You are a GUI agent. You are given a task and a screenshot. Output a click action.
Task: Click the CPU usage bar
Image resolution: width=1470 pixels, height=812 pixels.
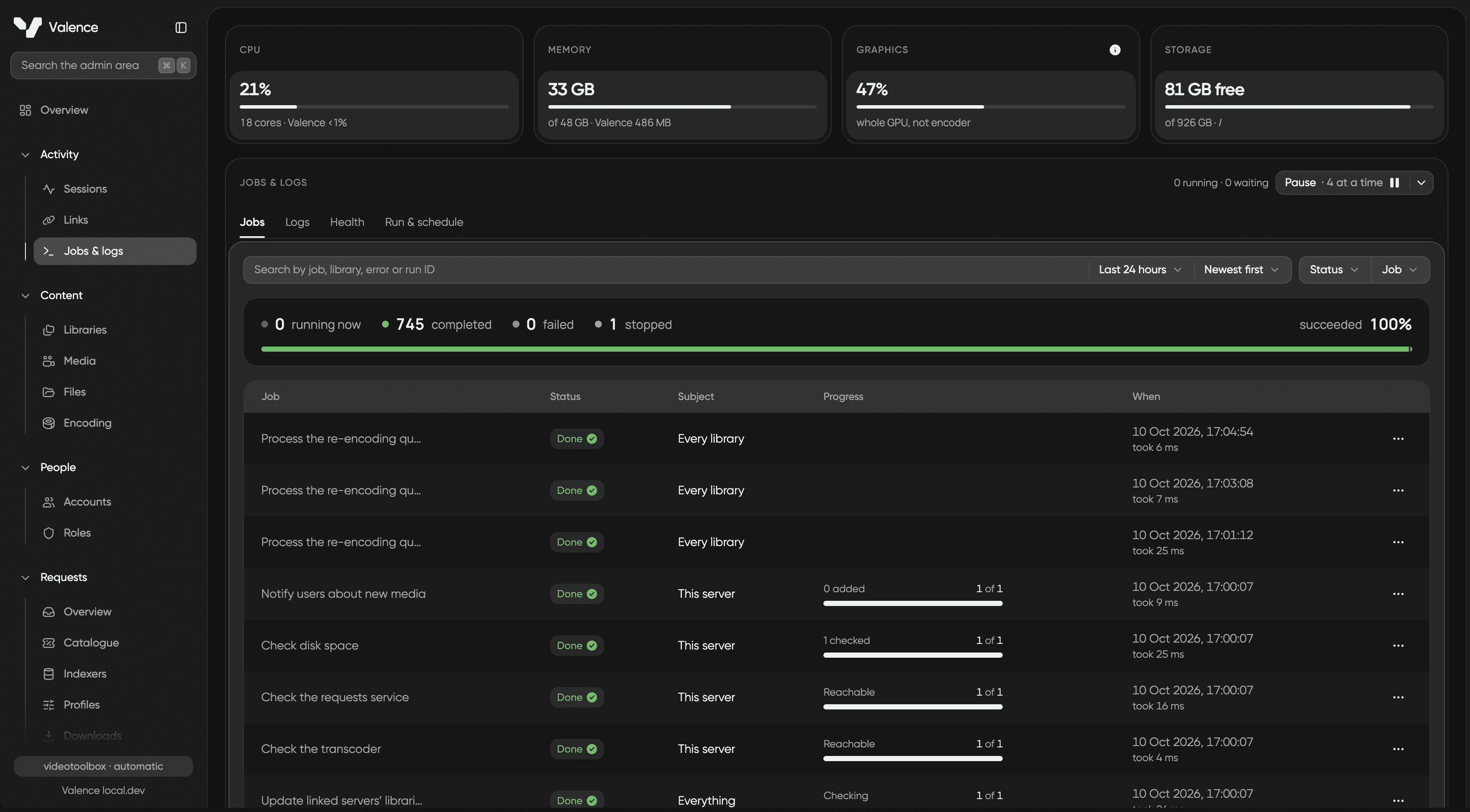tap(374, 107)
